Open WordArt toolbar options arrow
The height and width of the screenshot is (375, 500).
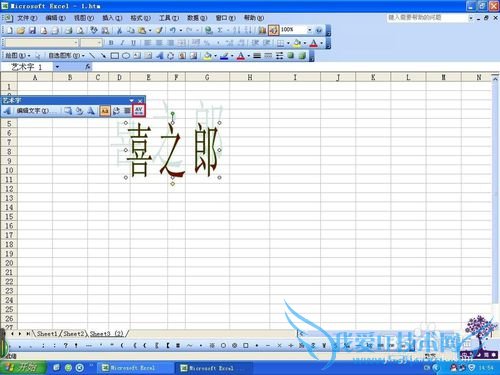132,100
